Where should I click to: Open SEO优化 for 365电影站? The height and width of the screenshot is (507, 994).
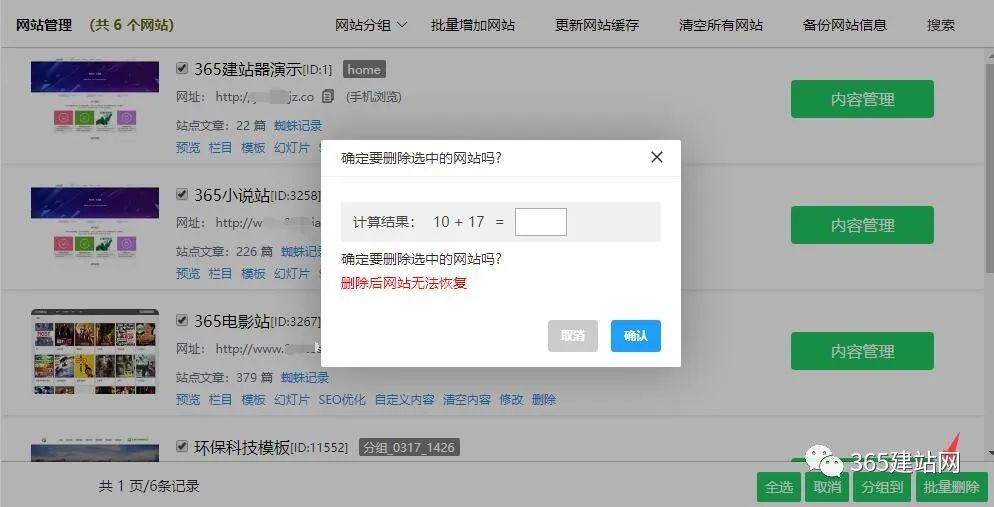[342, 400]
